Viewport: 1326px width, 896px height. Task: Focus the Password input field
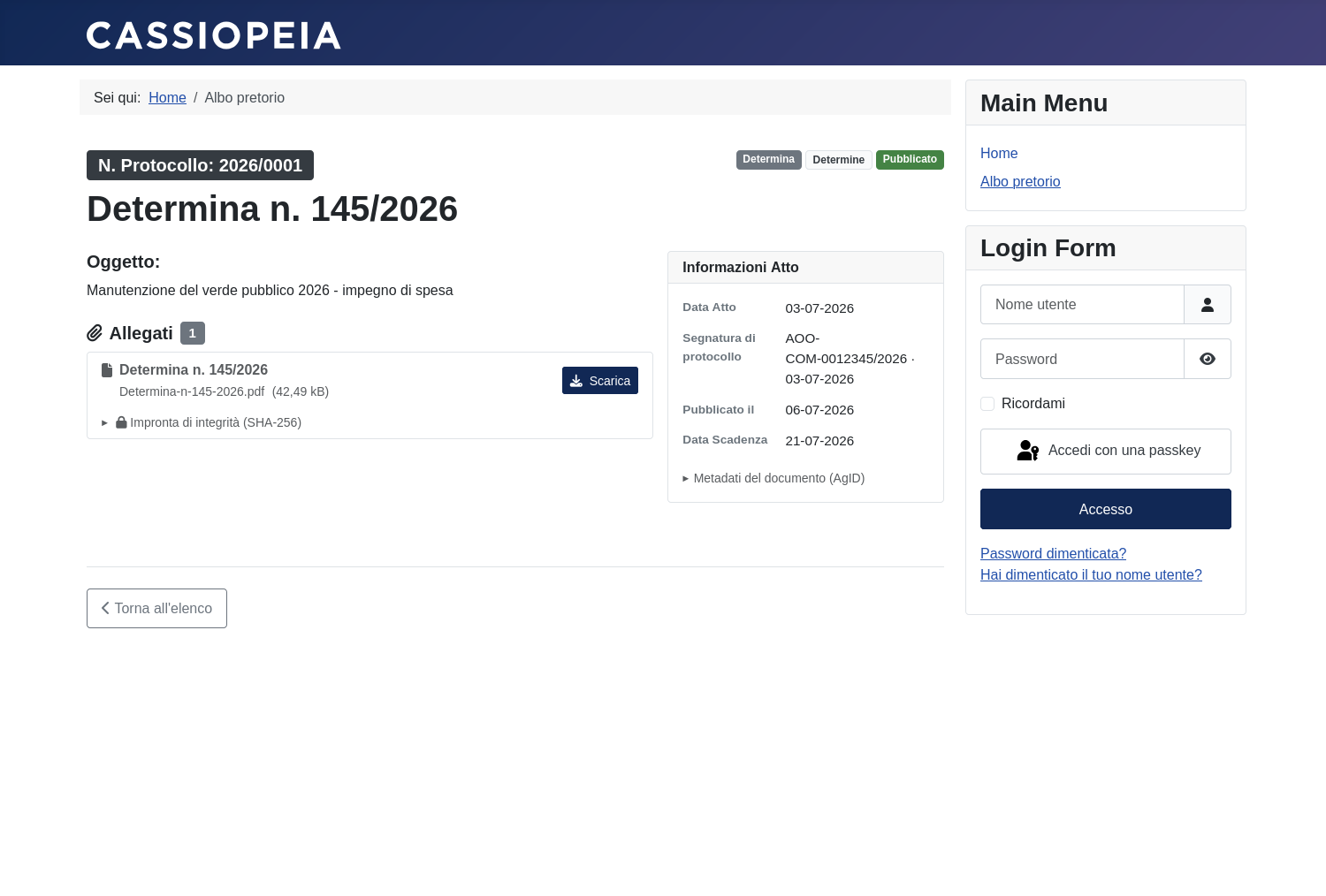coord(1082,359)
